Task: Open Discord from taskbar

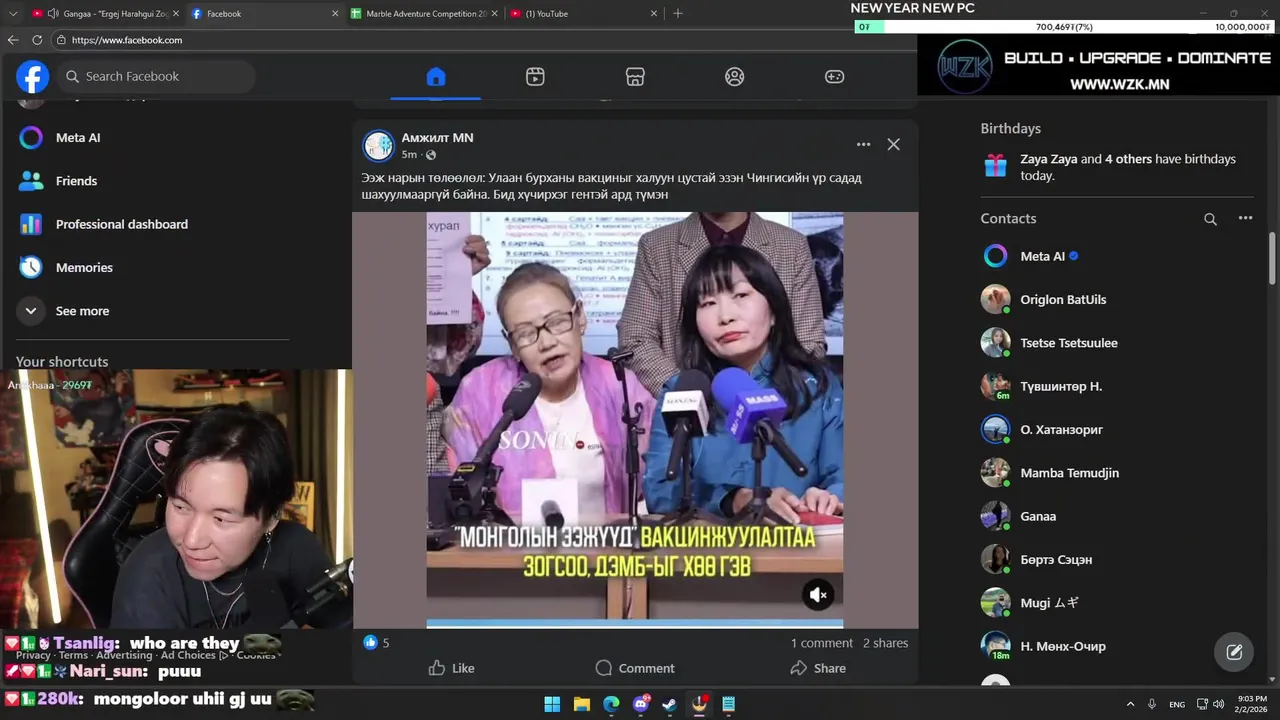Action: pos(641,704)
